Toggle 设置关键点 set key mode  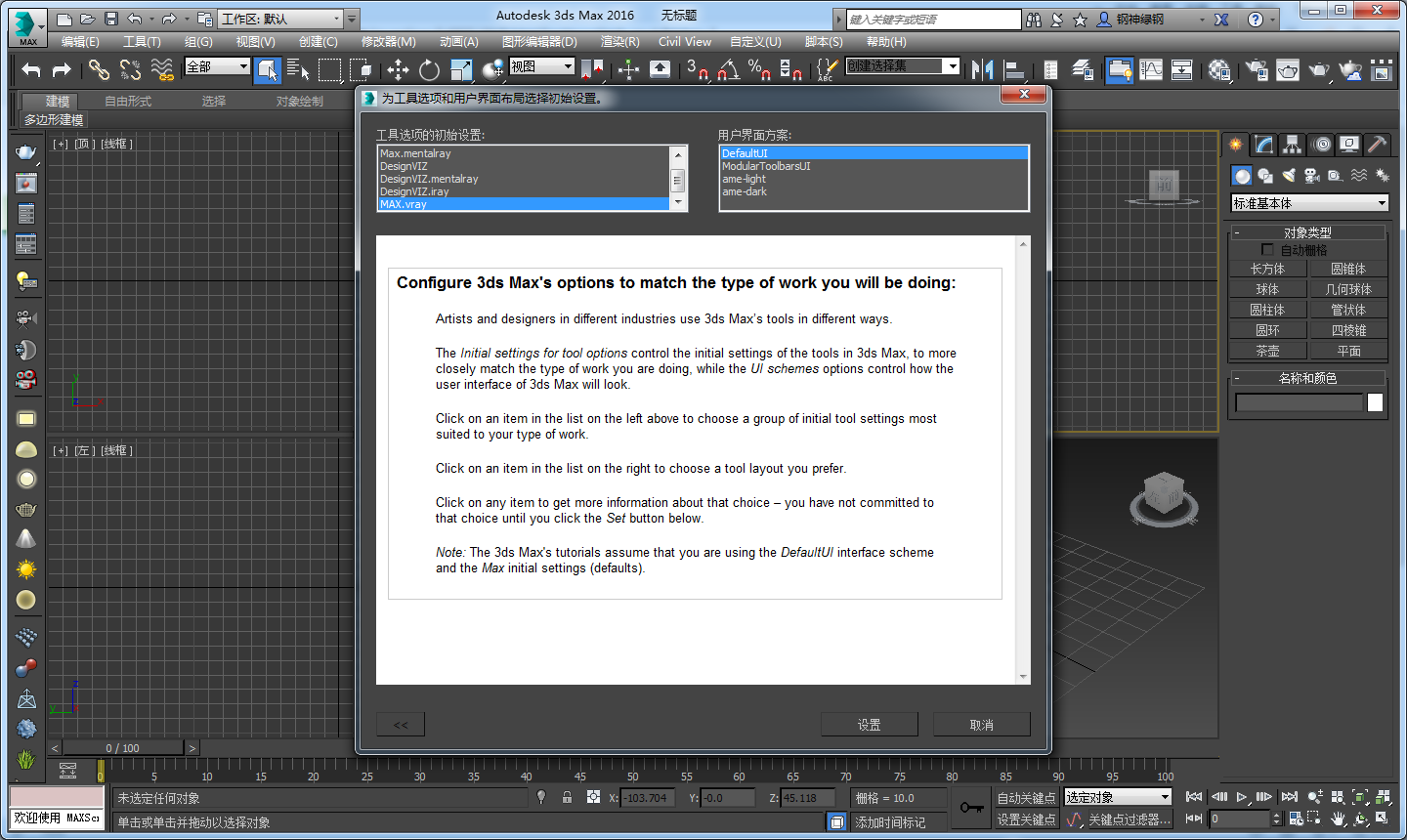pos(1026,819)
